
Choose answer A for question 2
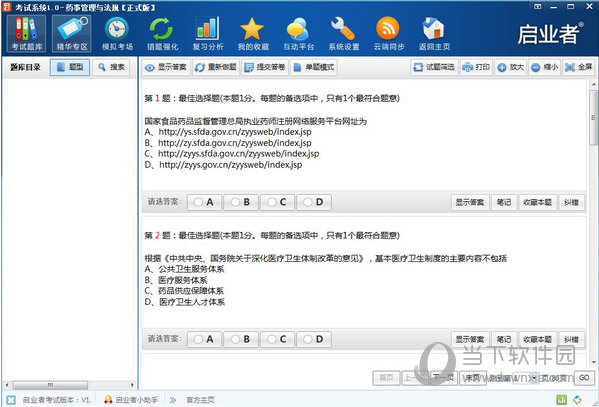pyautogui.click(x=204, y=339)
